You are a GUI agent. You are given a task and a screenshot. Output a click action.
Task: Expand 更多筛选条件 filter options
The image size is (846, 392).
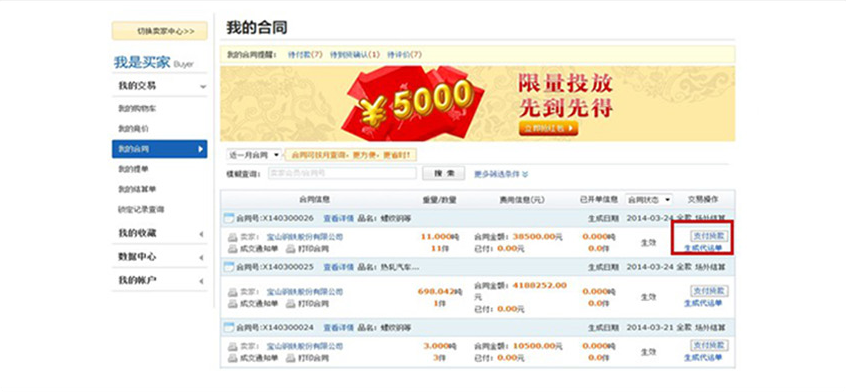501,174
